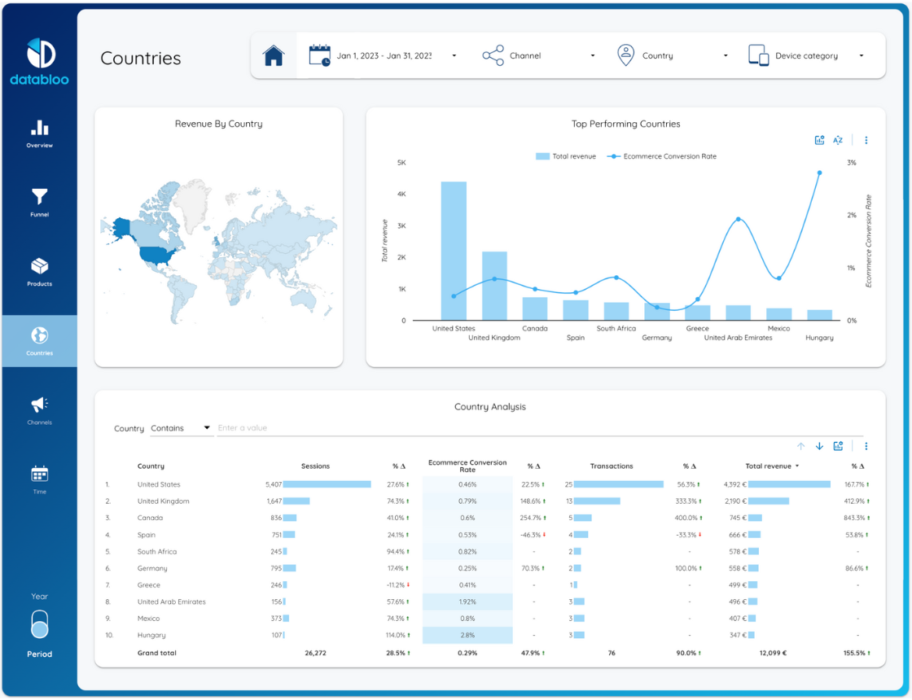Open the chart's three-dot options menu
Screen dimensions: 912x700
pyautogui.click(x=866, y=140)
